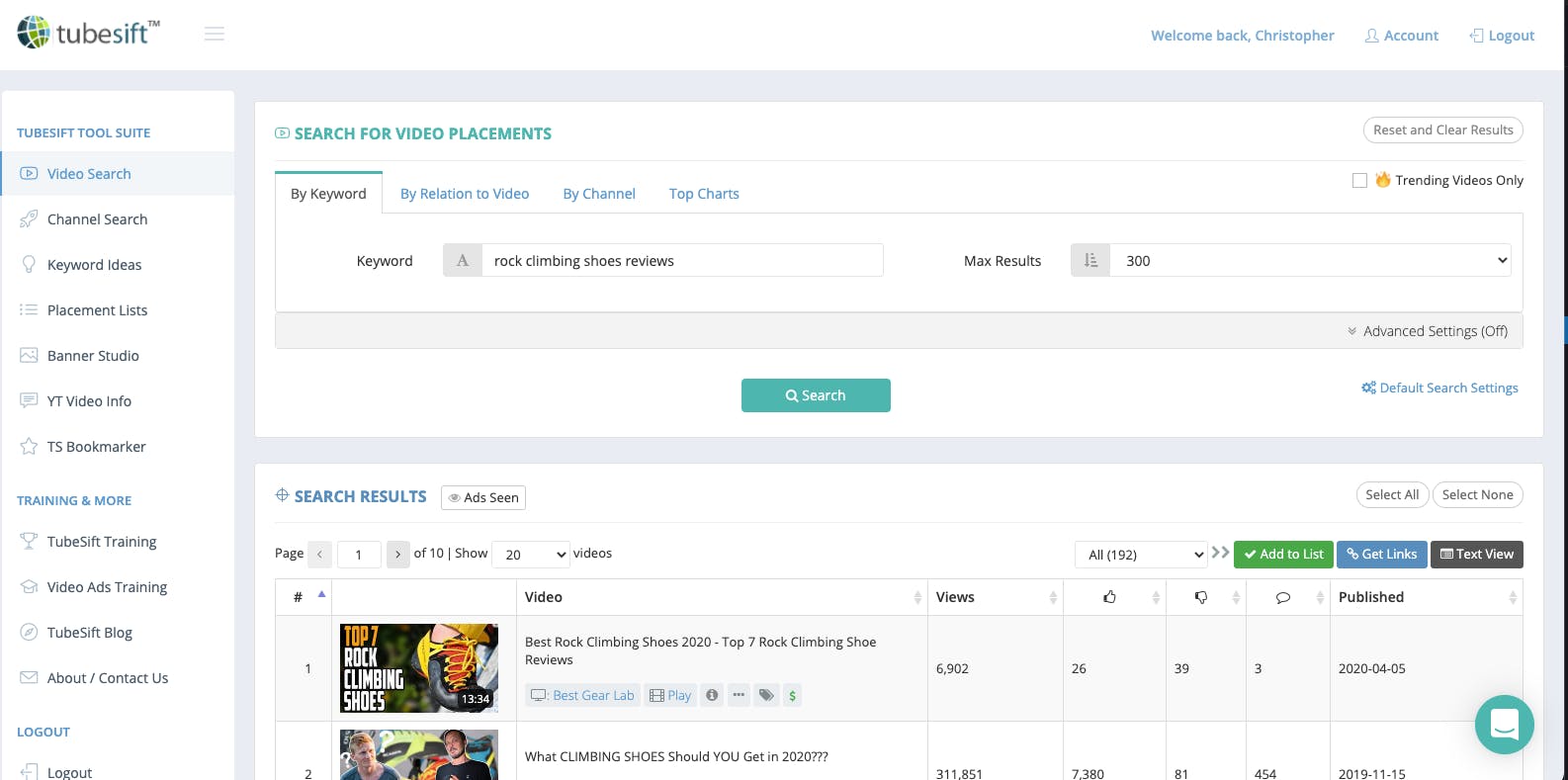Show info for Best Rock Climbing Shoes video
Viewport: 1568px width, 780px height.
(712, 696)
